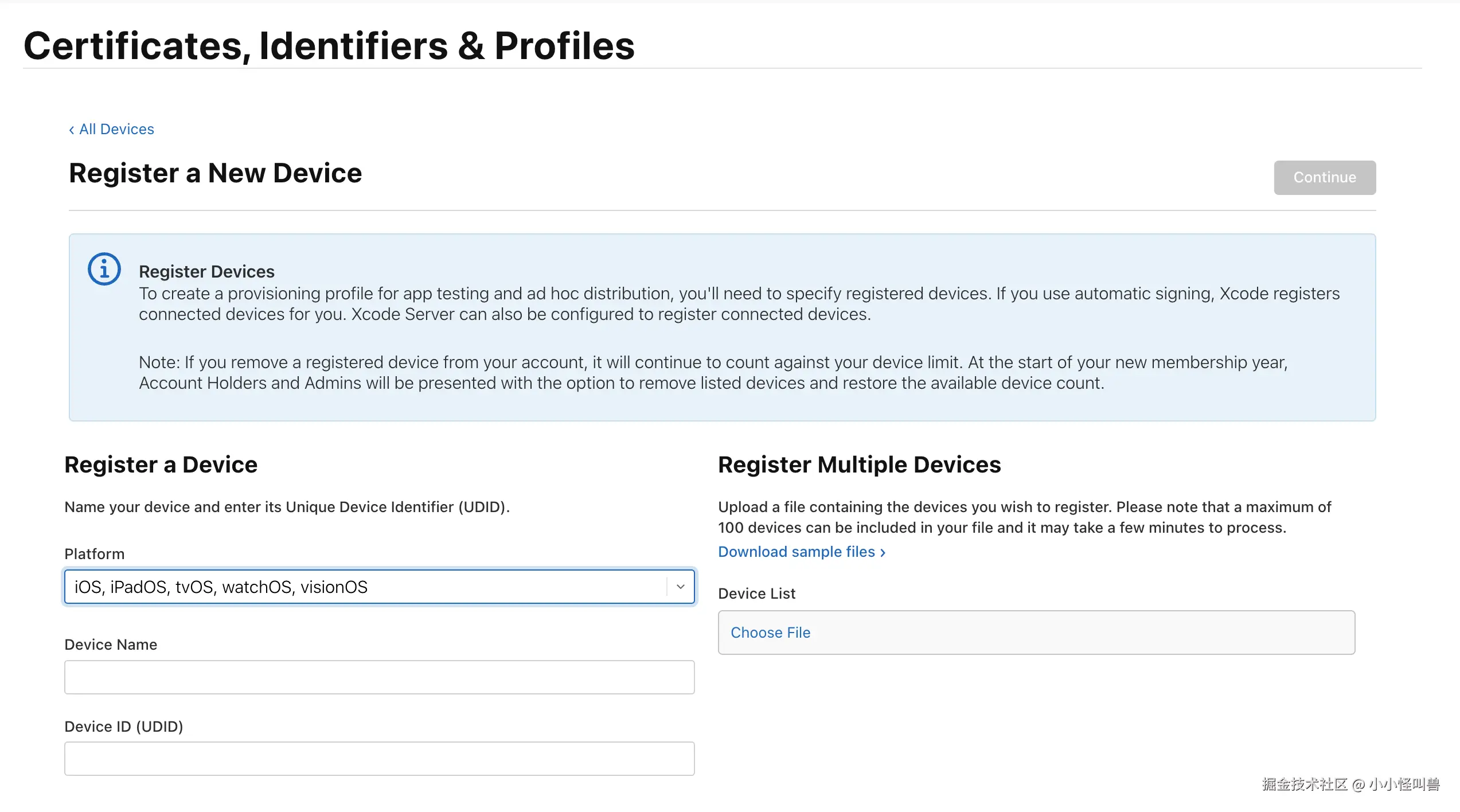
Task: Focus the Device ID (UDID) text field
Action: coord(379,759)
